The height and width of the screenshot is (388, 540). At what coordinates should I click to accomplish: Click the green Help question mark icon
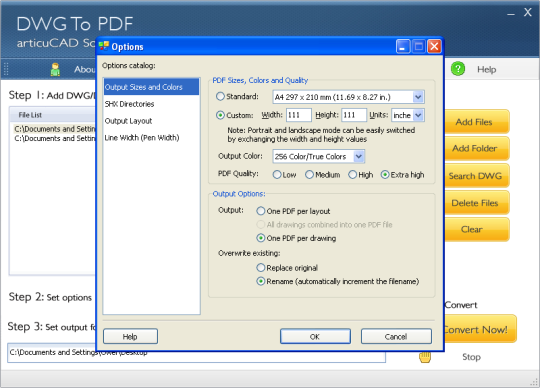tap(458, 69)
